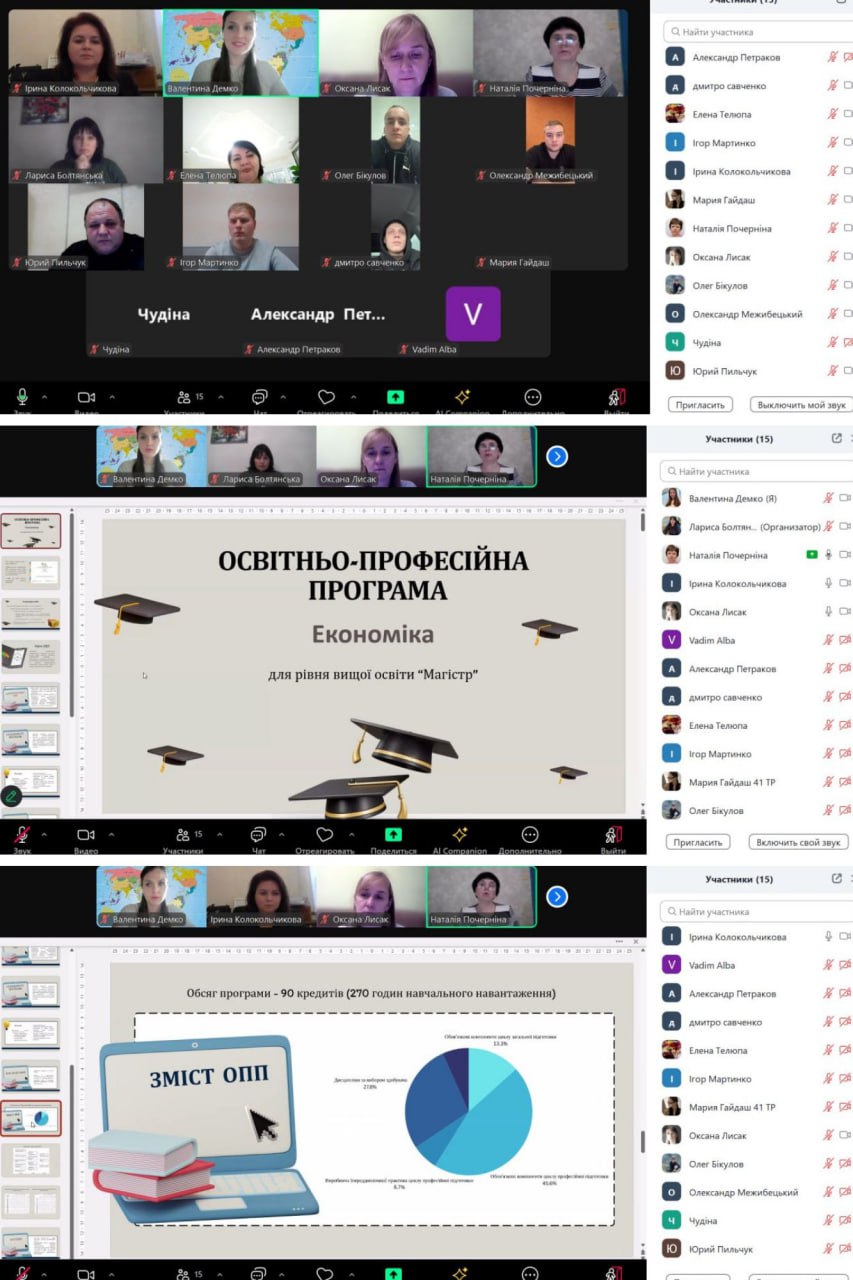Image resolution: width=853 pixels, height=1280 pixels.
Task: Click blue next-videos arrow above the Економіка slide
Action: [x=557, y=456]
